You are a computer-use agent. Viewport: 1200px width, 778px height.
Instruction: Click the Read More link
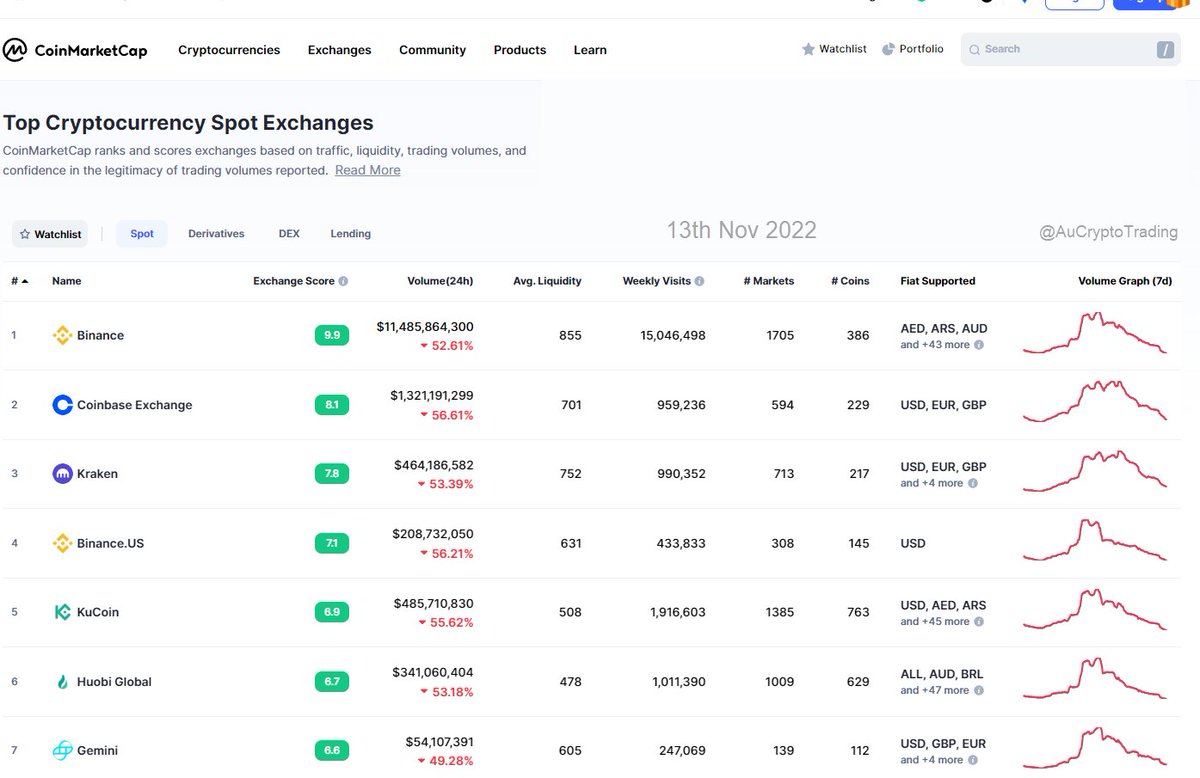point(368,170)
